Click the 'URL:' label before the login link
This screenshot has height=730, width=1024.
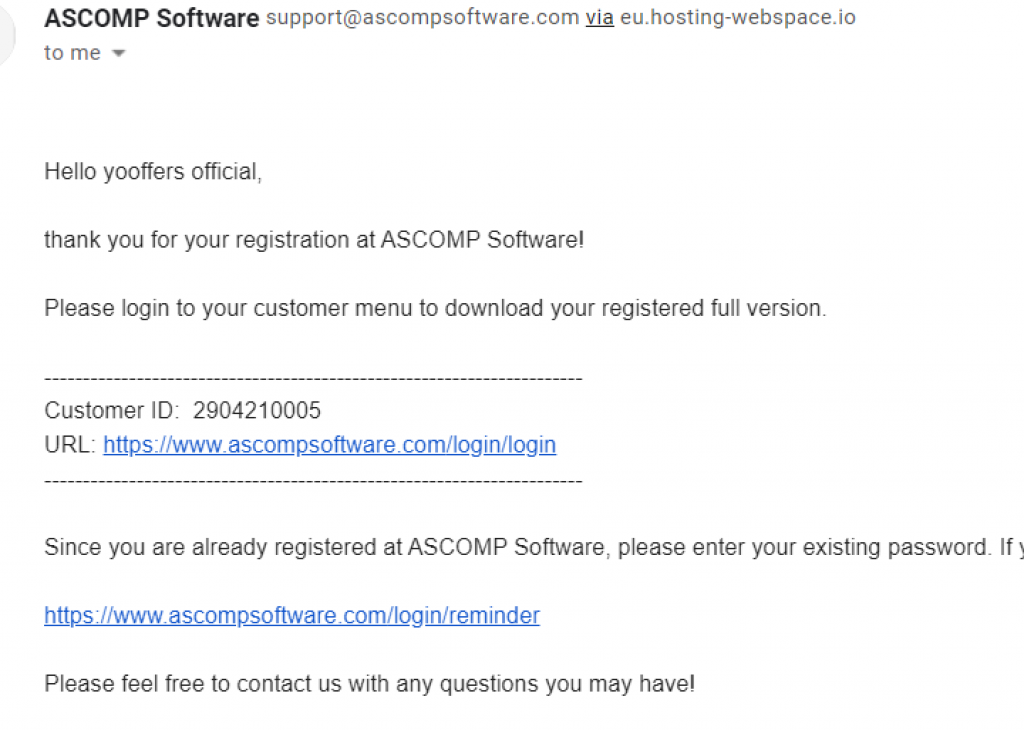(x=70, y=445)
